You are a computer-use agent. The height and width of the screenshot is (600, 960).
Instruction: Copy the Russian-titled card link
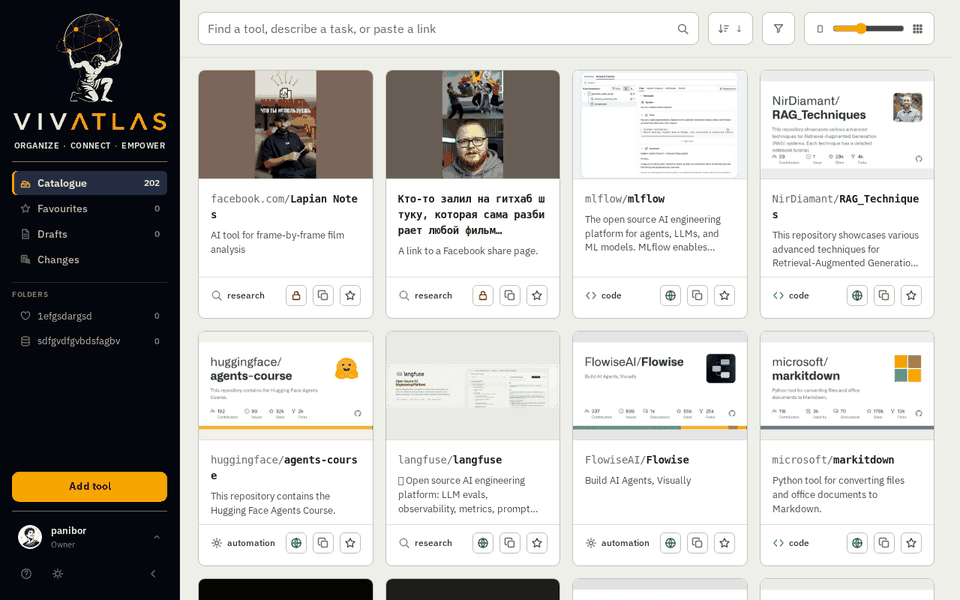(x=510, y=295)
